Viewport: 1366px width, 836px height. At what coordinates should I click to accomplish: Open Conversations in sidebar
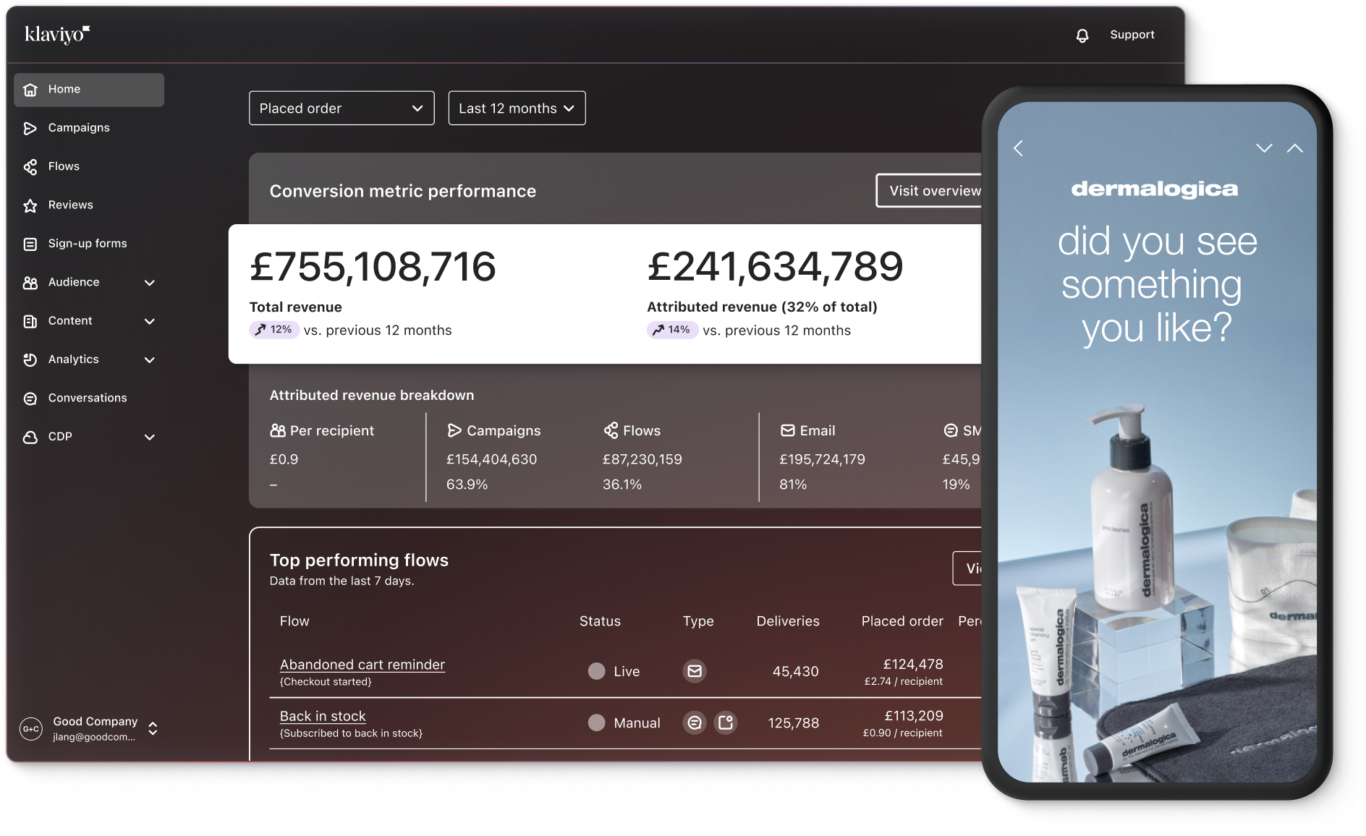tap(87, 398)
